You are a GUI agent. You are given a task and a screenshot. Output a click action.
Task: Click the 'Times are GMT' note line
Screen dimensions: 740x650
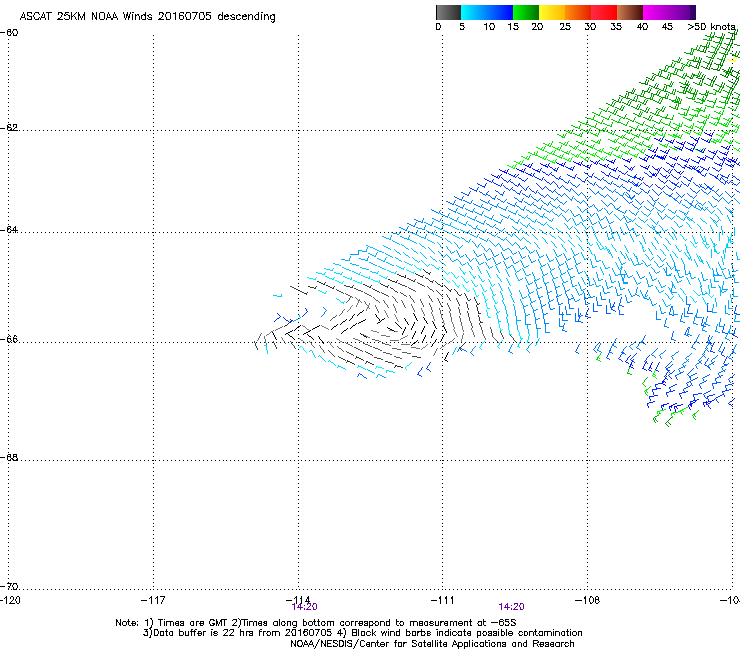tap(316, 623)
